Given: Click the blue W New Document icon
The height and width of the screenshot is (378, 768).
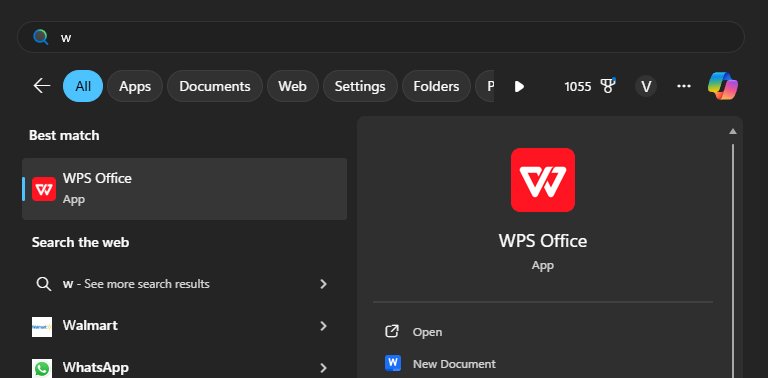Looking at the screenshot, I should pos(393,363).
